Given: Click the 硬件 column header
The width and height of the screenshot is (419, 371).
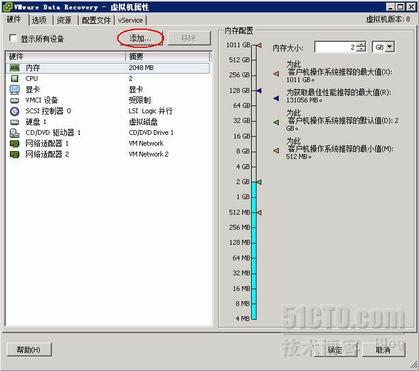Looking at the screenshot, I should (x=65, y=56).
